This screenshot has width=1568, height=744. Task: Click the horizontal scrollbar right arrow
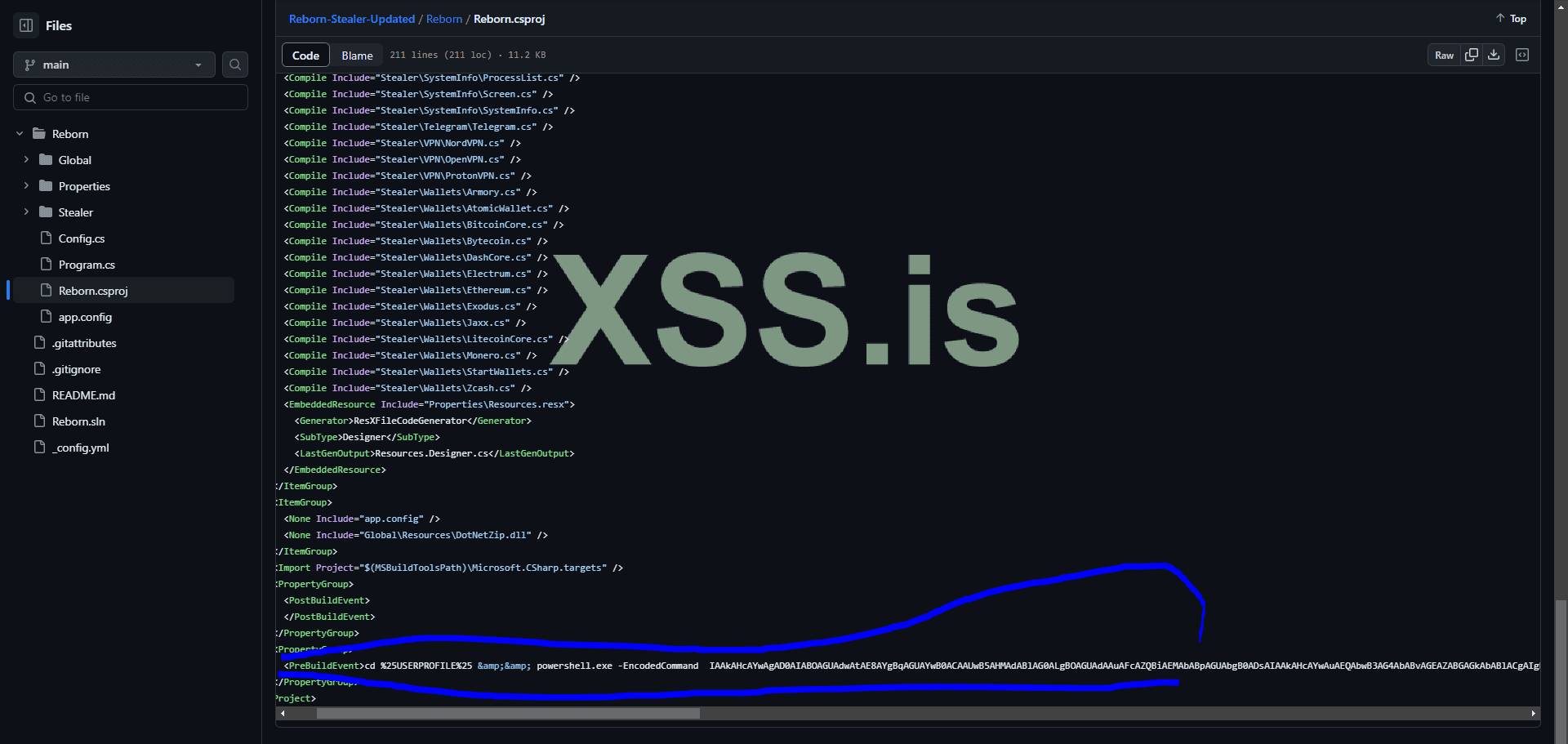tap(1533, 713)
